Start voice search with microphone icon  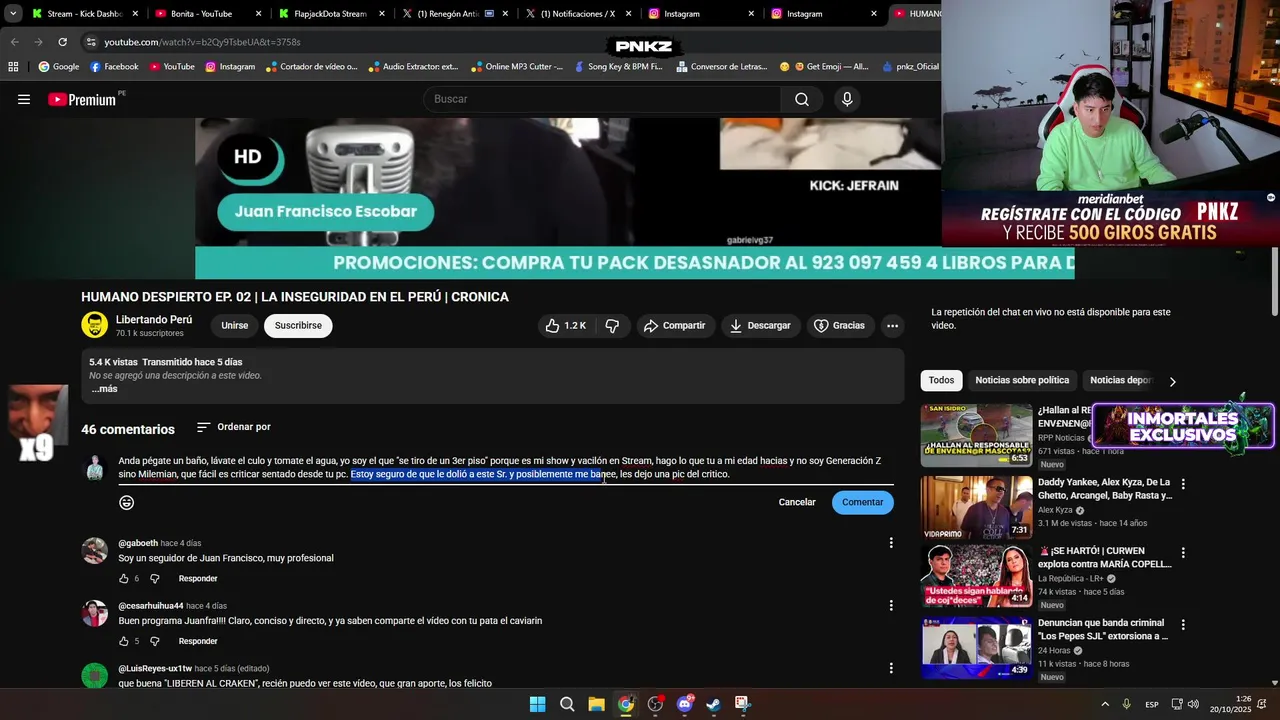pyautogui.click(x=847, y=99)
